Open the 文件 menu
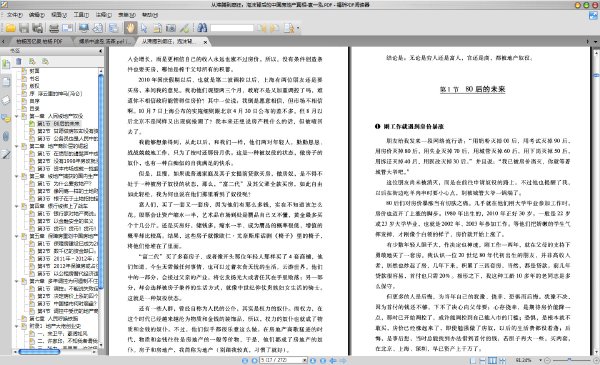The image size is (600, 365). point(15,15)
